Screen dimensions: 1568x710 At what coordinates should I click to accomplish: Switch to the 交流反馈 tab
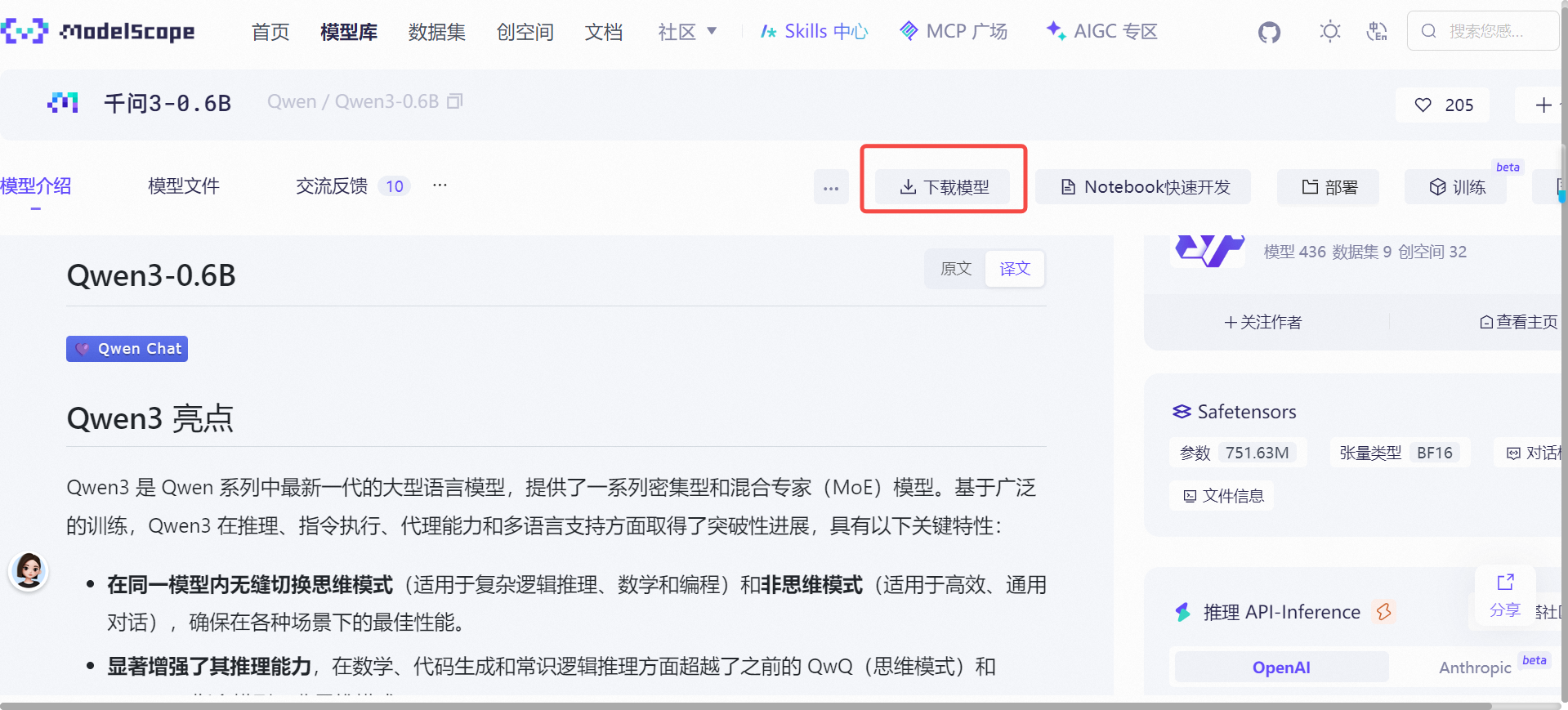pyautogui.click(x=332, y=186)
